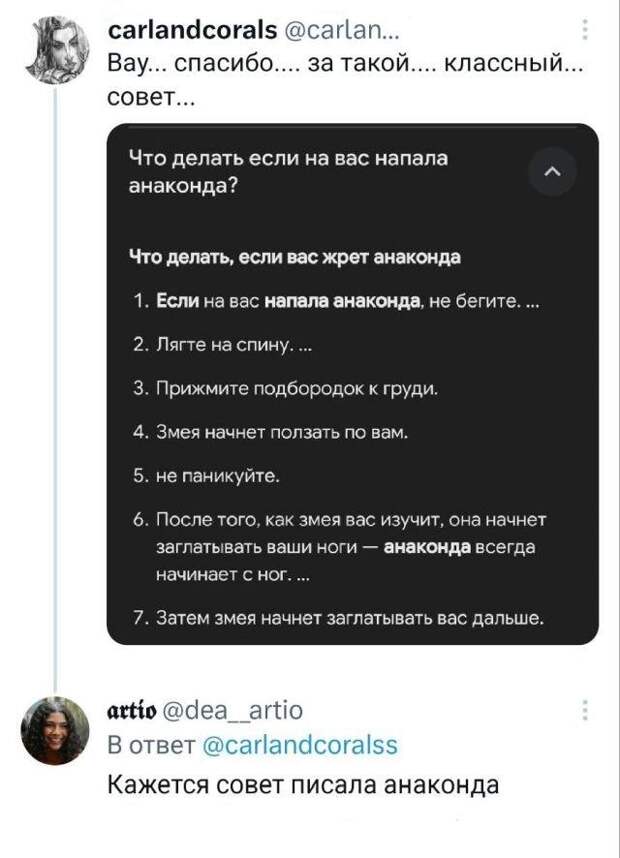Collapse the anaconda question with chevron

tap(553, 172)
